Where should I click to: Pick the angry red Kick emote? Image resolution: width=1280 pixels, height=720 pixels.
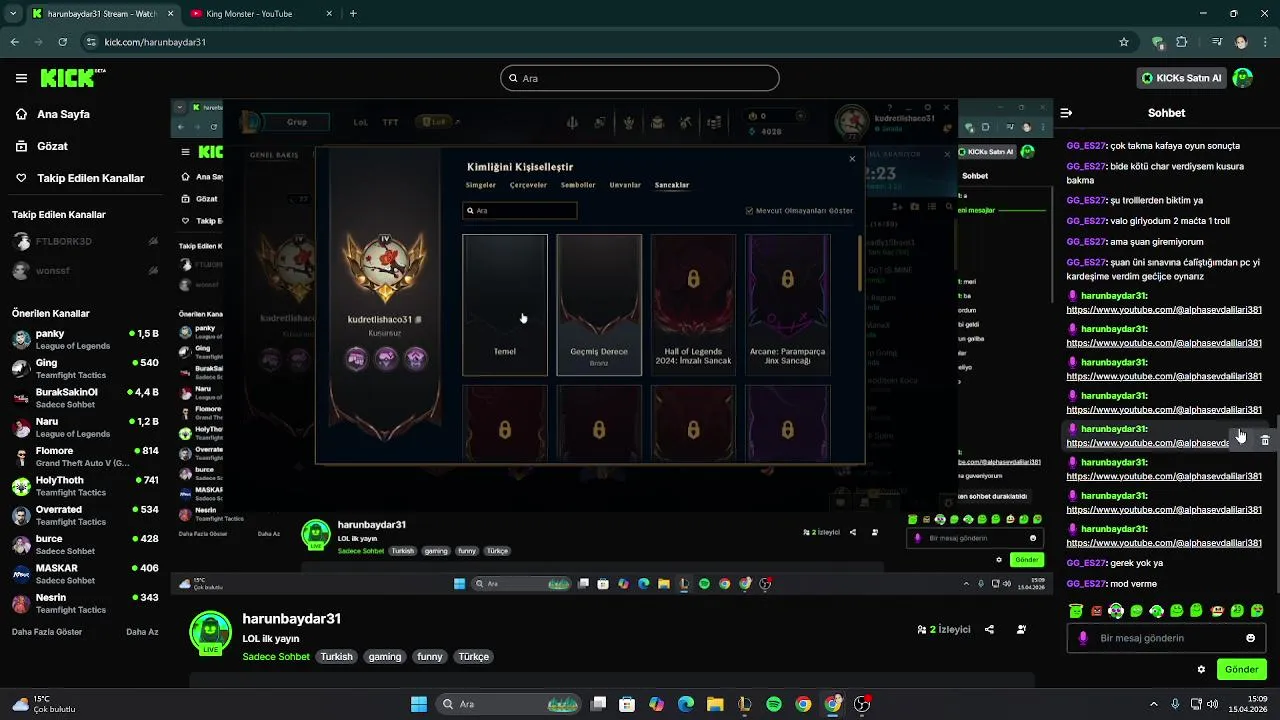click(1096, 610)
